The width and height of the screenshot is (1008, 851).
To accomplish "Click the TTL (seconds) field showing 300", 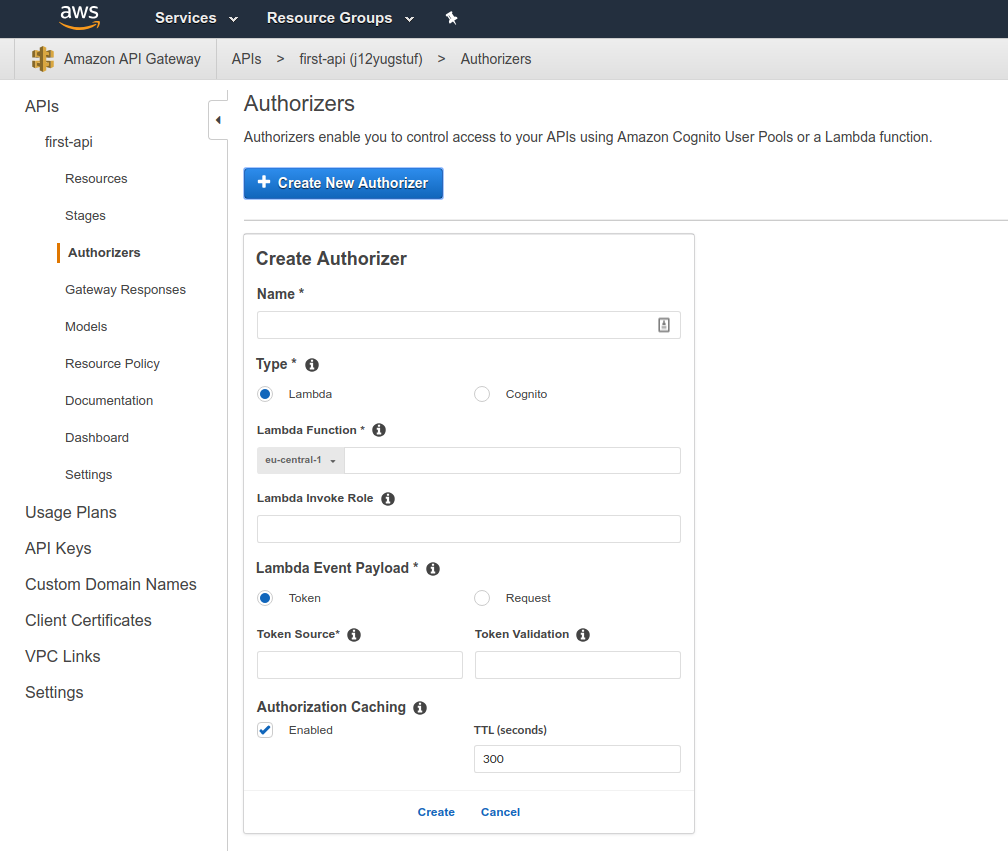I will 577,759.
